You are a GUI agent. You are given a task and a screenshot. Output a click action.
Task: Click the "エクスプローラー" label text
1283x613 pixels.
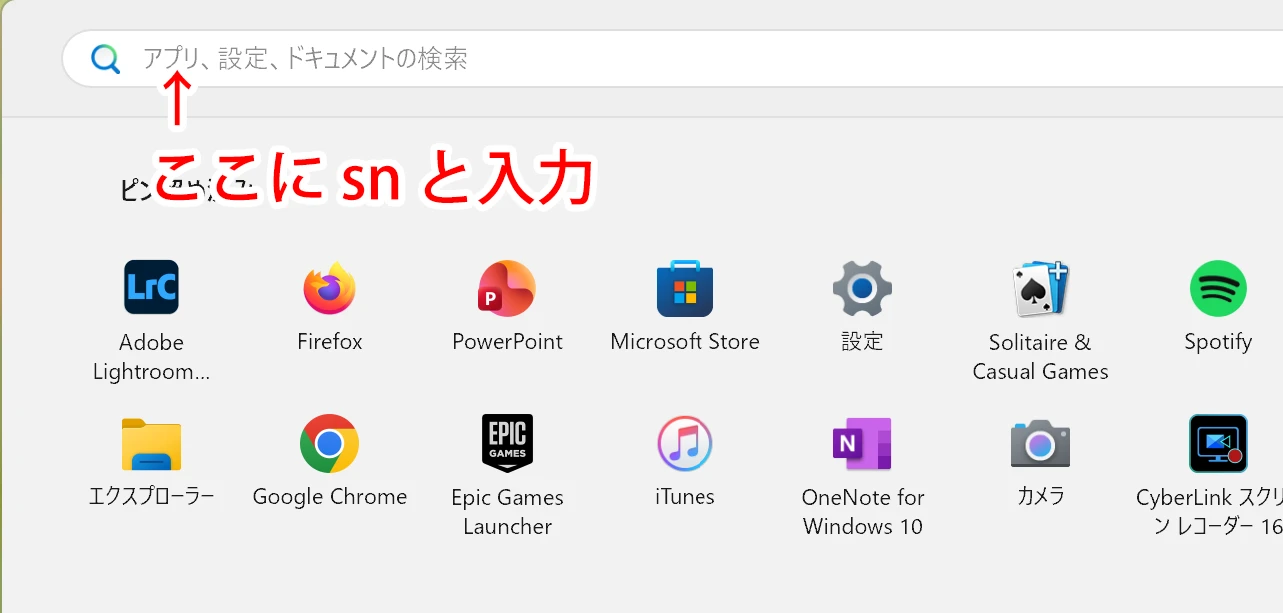point(151,496)
